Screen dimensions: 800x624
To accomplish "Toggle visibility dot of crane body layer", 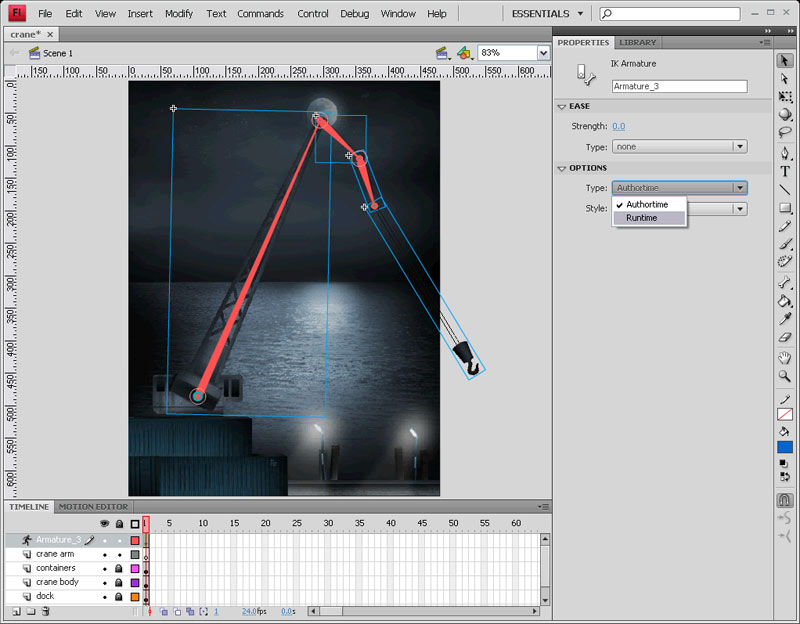I will pos(105,582).
